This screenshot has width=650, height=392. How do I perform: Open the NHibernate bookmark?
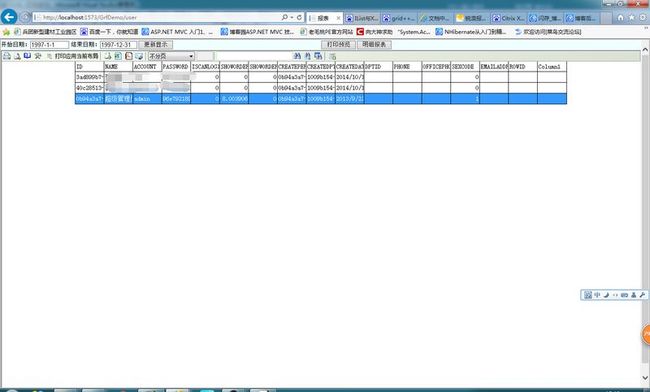point(471,32)
